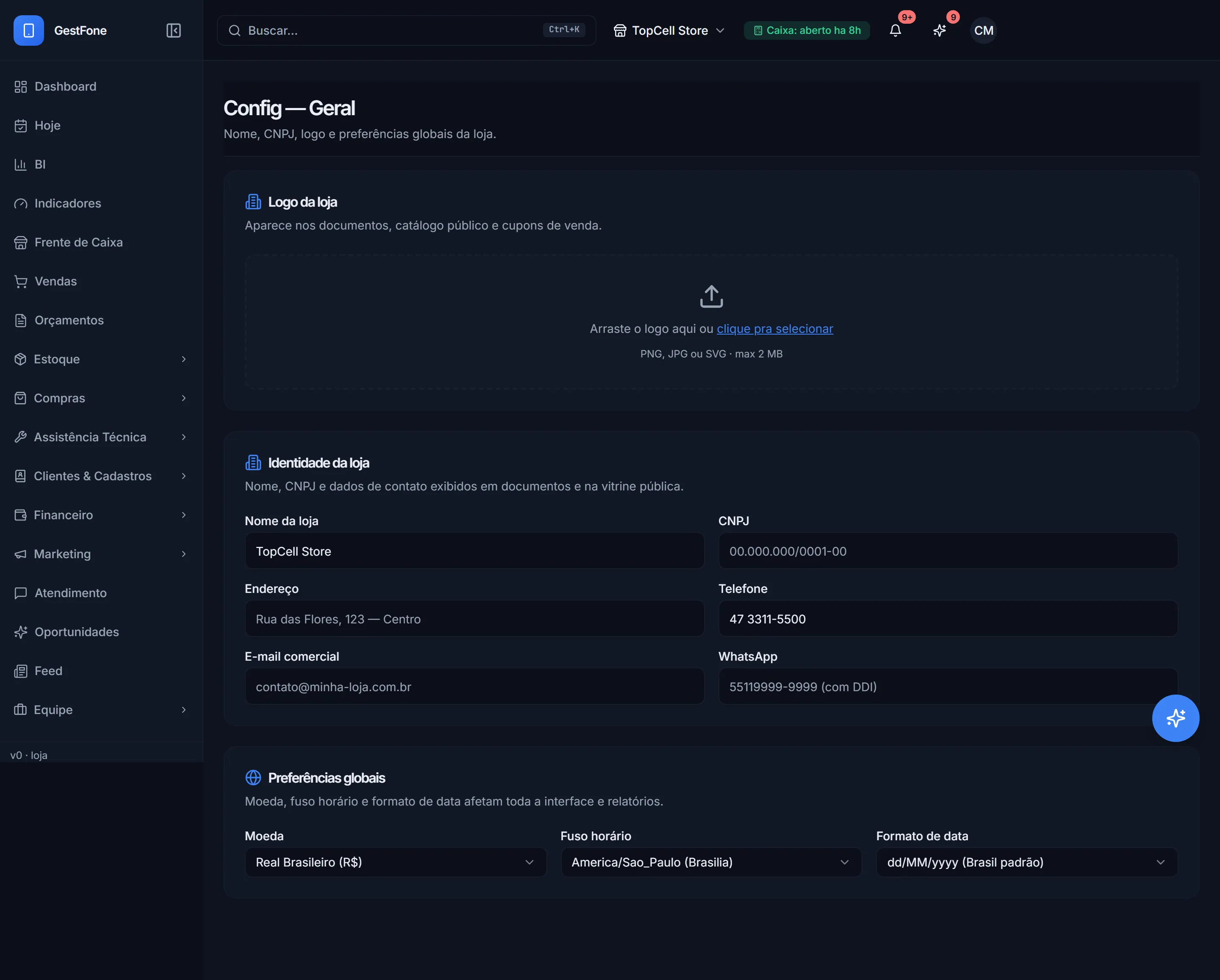Screen dimensions: 1220x980
Task: Click the Assistência Técnica wrench icon
Action: 20,437
